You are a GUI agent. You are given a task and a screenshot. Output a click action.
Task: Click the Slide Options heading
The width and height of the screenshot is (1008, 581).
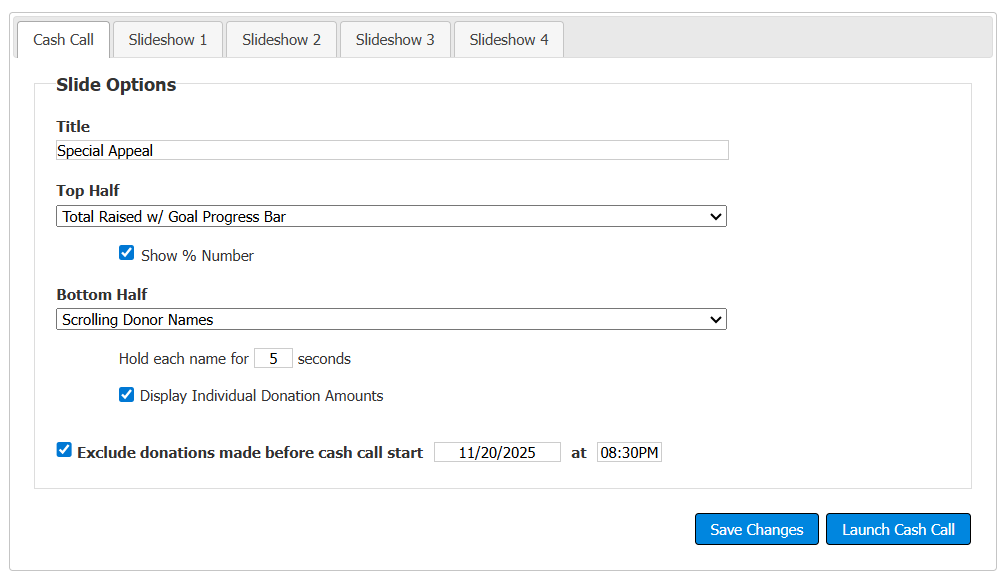point(116,85)
